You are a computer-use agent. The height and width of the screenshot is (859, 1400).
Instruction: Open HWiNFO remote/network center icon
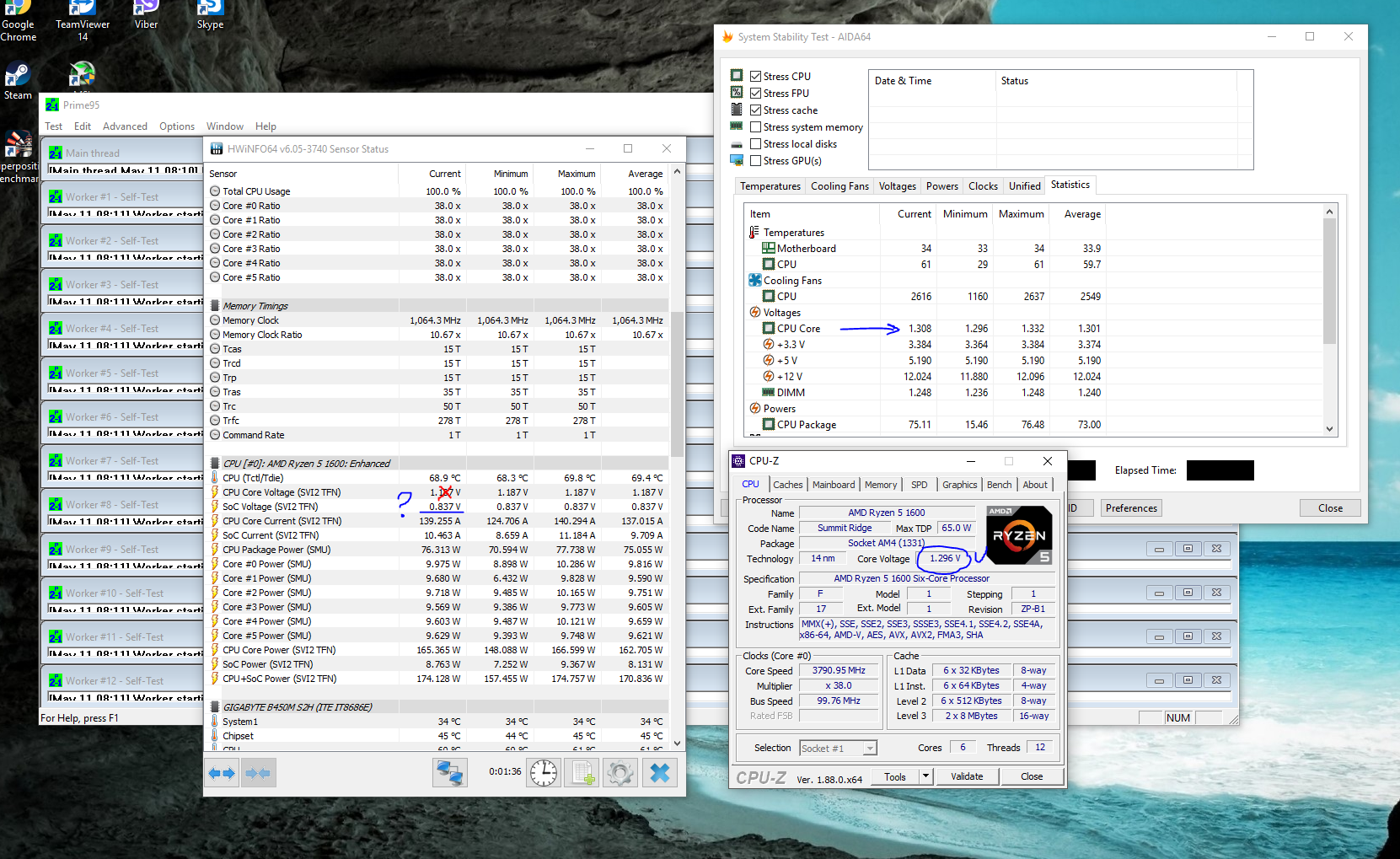coord(450,772)
